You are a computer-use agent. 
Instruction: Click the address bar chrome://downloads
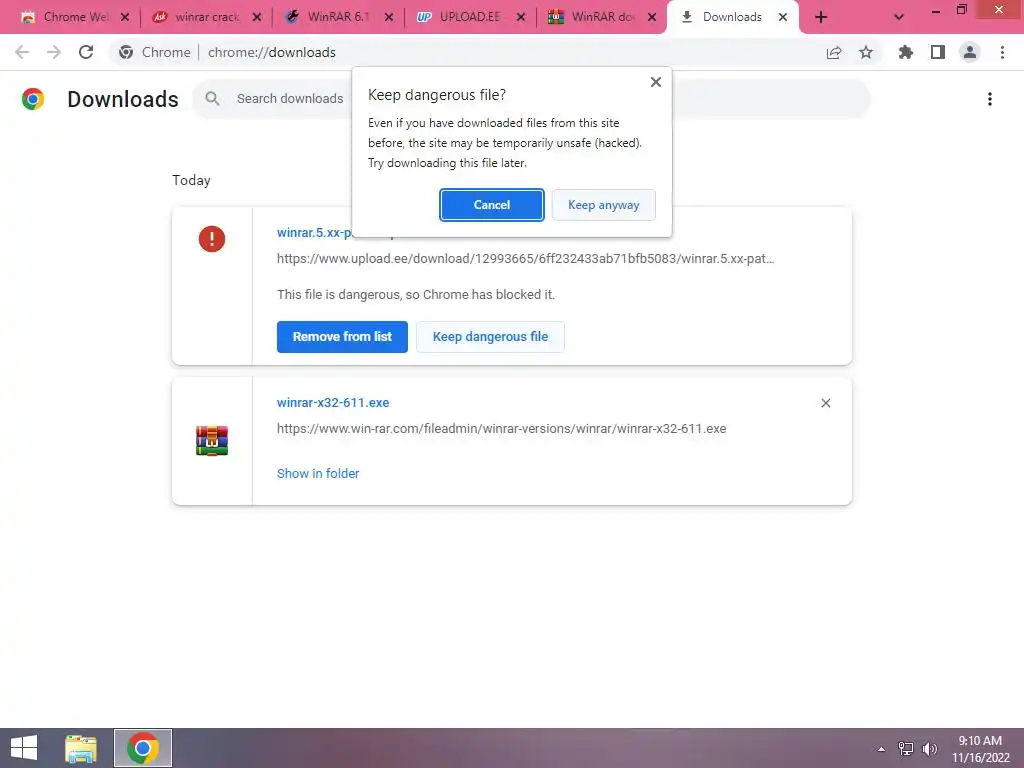coord(272,52)
